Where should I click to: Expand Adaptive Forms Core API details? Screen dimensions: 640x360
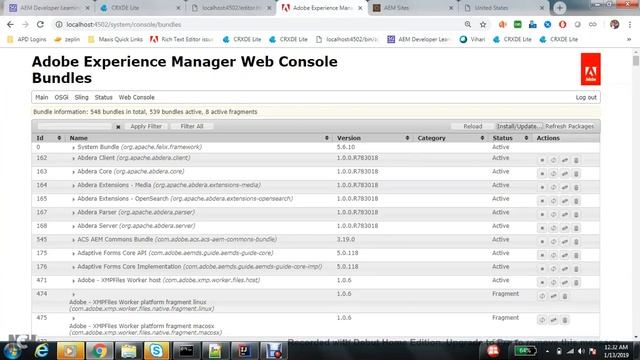point(73,253)
